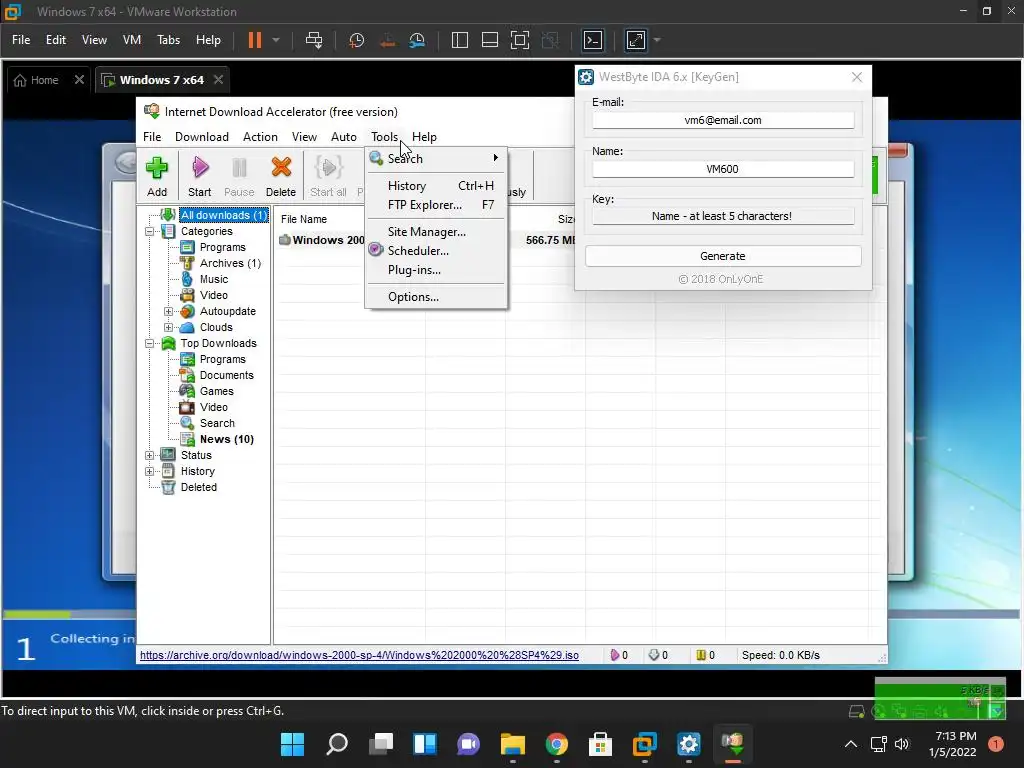Click the VMware take snapshot icon
1024x768 pixels.
357,40
